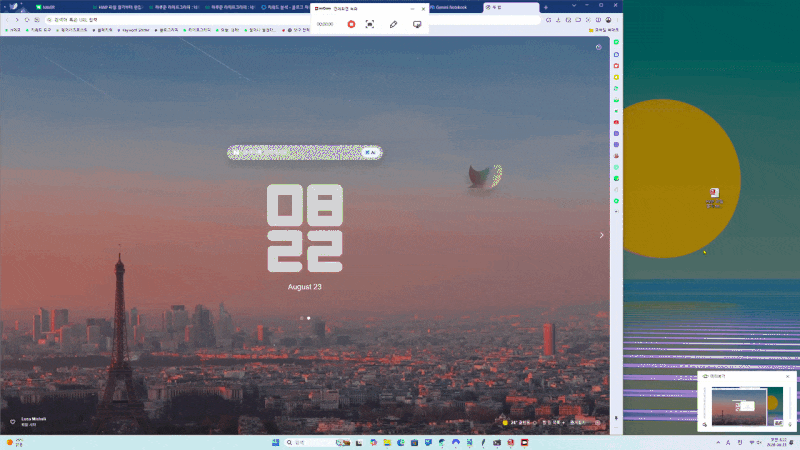This screenshot has width=800, height=450.
Task: Choose the pencil draw tool in recorder toolbar
Action: coord(393,24)
